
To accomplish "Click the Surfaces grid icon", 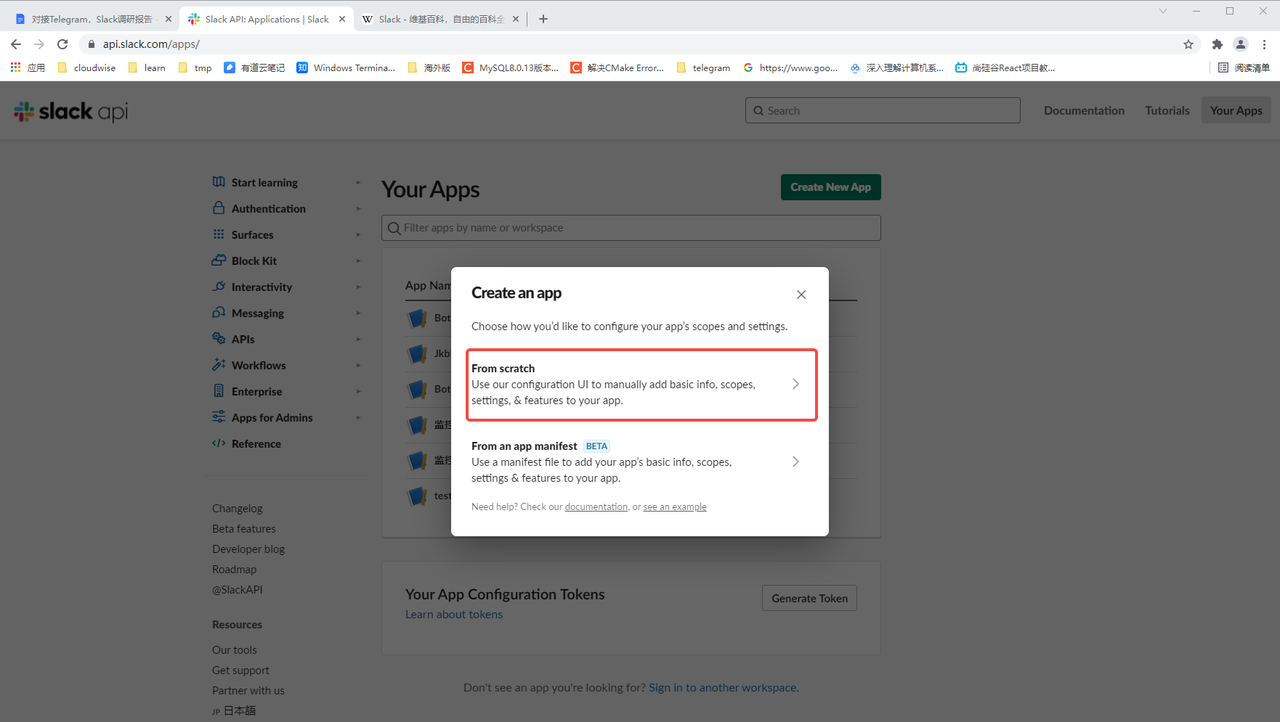I will pos(219,234).
